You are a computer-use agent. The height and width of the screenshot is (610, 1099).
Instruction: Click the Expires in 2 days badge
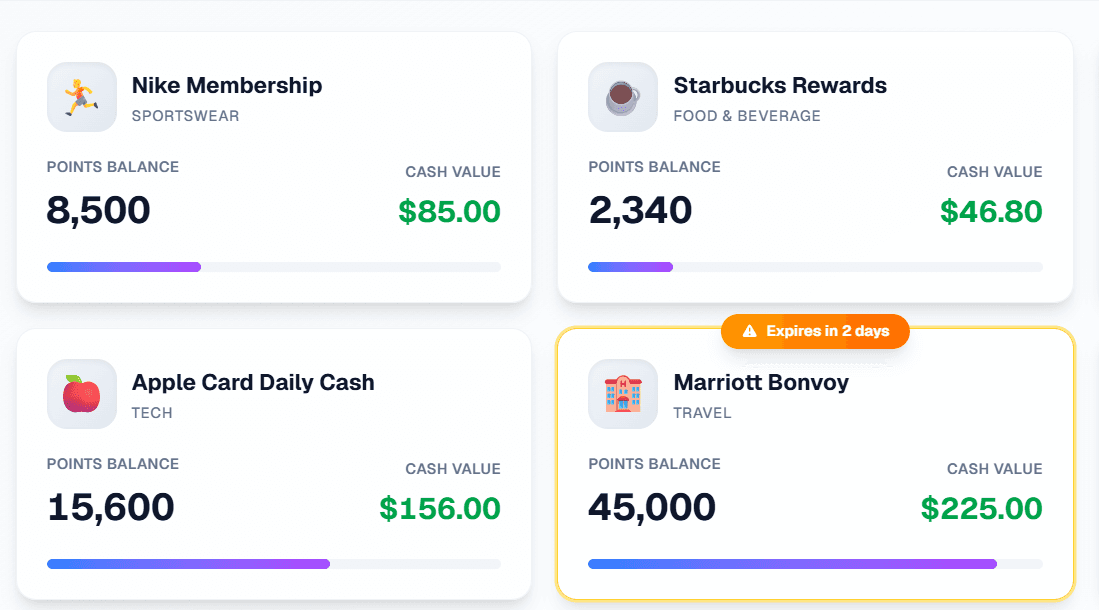(x=815, y=331)
